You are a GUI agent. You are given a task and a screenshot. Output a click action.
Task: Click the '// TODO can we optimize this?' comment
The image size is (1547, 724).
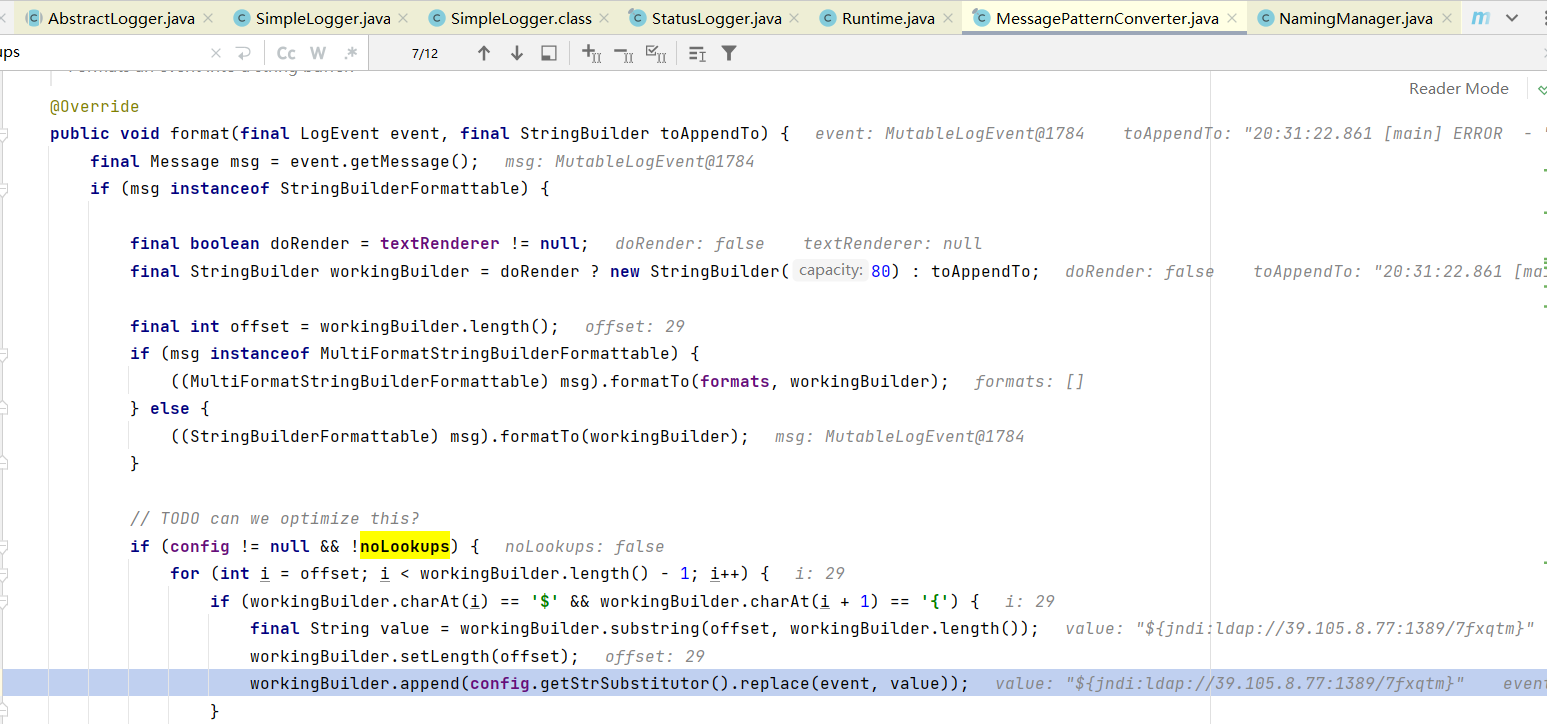click(275, 518)
